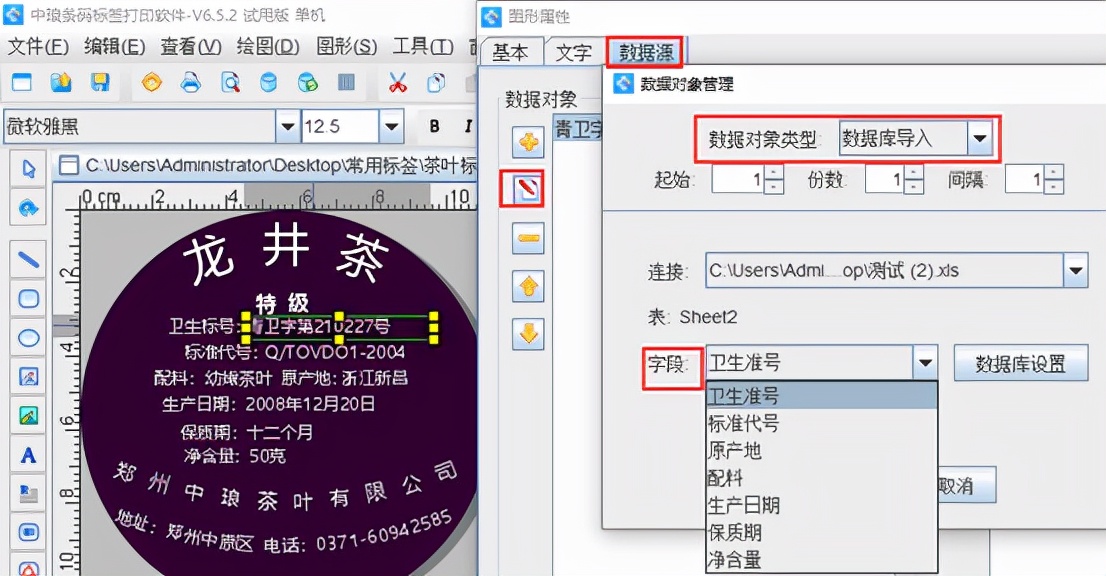Print the label via the printer icon

190,83
